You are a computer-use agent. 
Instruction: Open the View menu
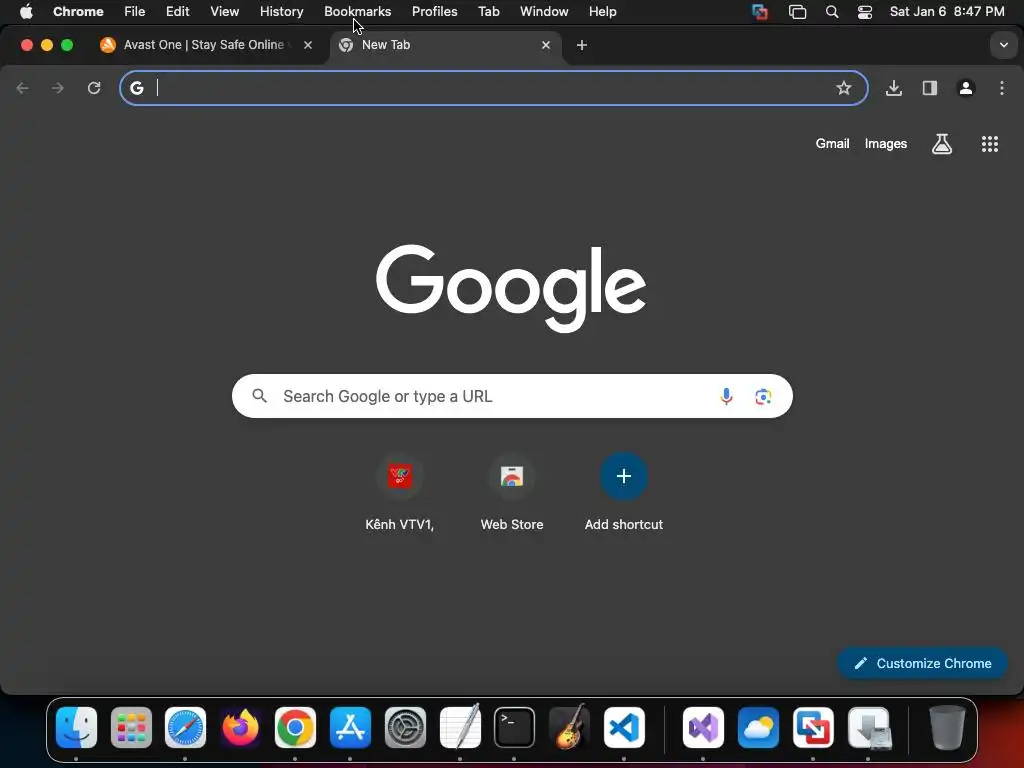pos(225,12)
